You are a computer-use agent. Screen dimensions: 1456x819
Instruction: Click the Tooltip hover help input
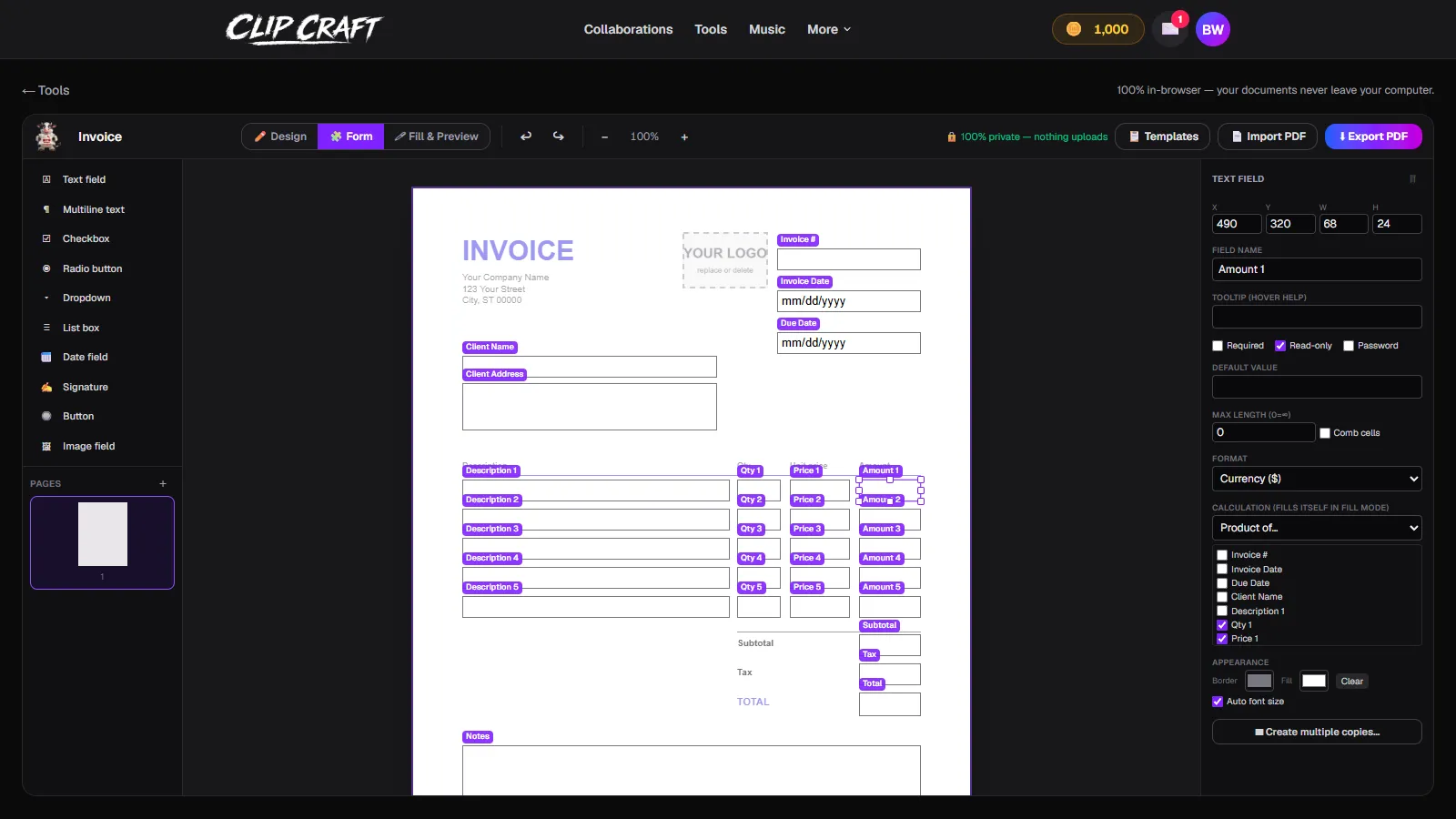1317,317
